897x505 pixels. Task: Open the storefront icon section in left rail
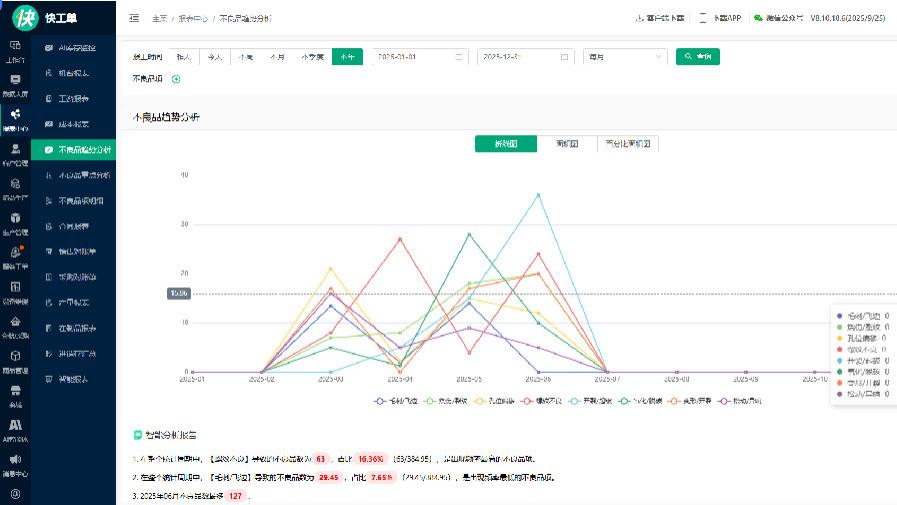coord(15,391)
